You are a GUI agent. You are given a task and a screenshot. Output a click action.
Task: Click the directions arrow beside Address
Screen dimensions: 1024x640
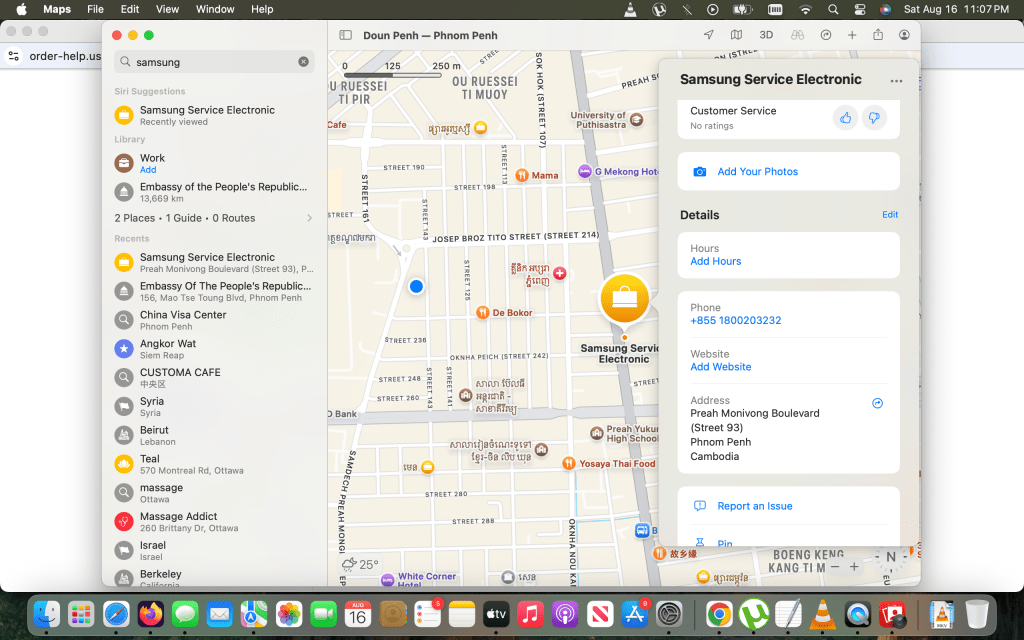(877, 404)
